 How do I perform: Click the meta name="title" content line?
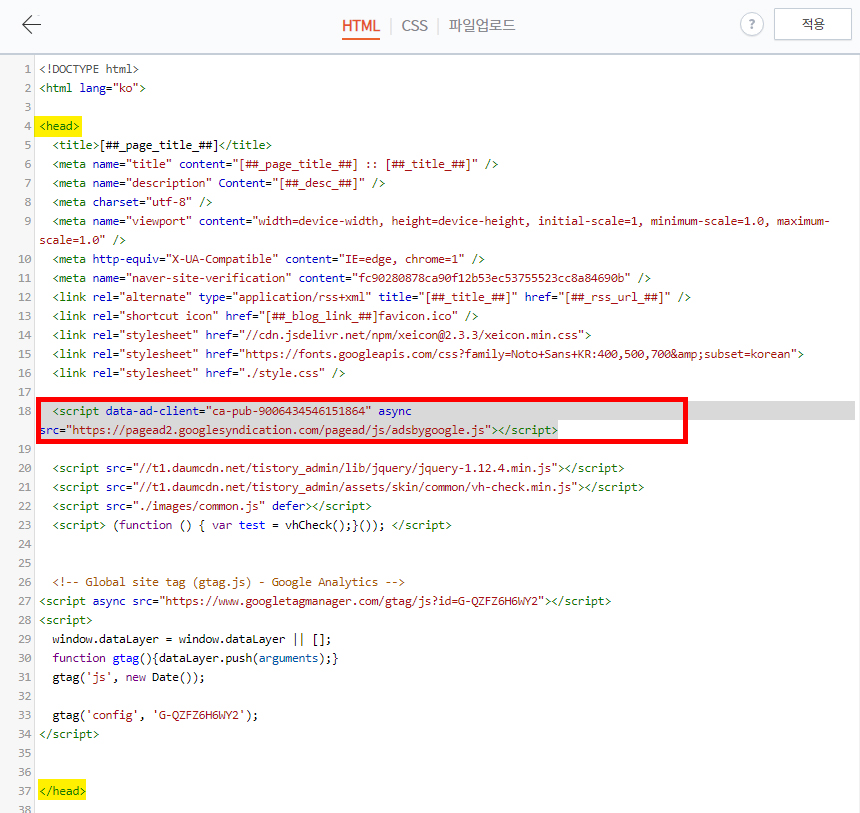[275, 165]
